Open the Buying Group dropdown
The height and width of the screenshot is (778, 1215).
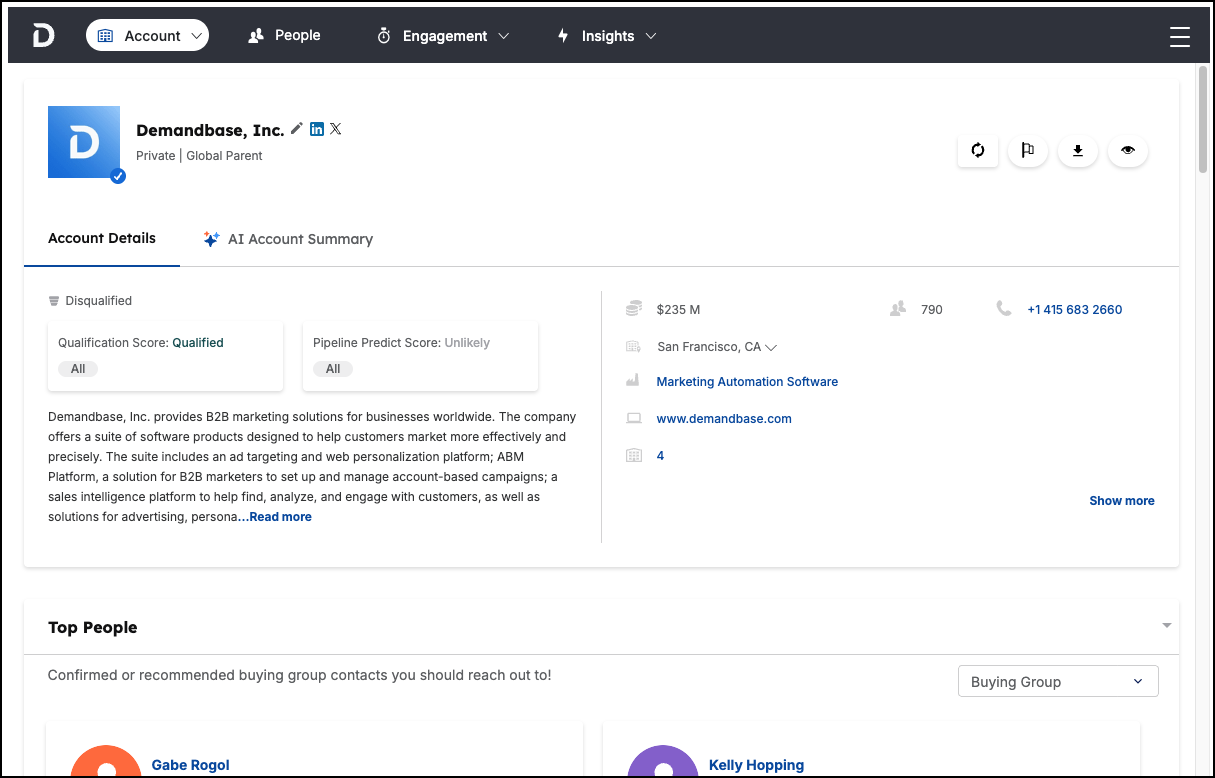(1058, 682)
